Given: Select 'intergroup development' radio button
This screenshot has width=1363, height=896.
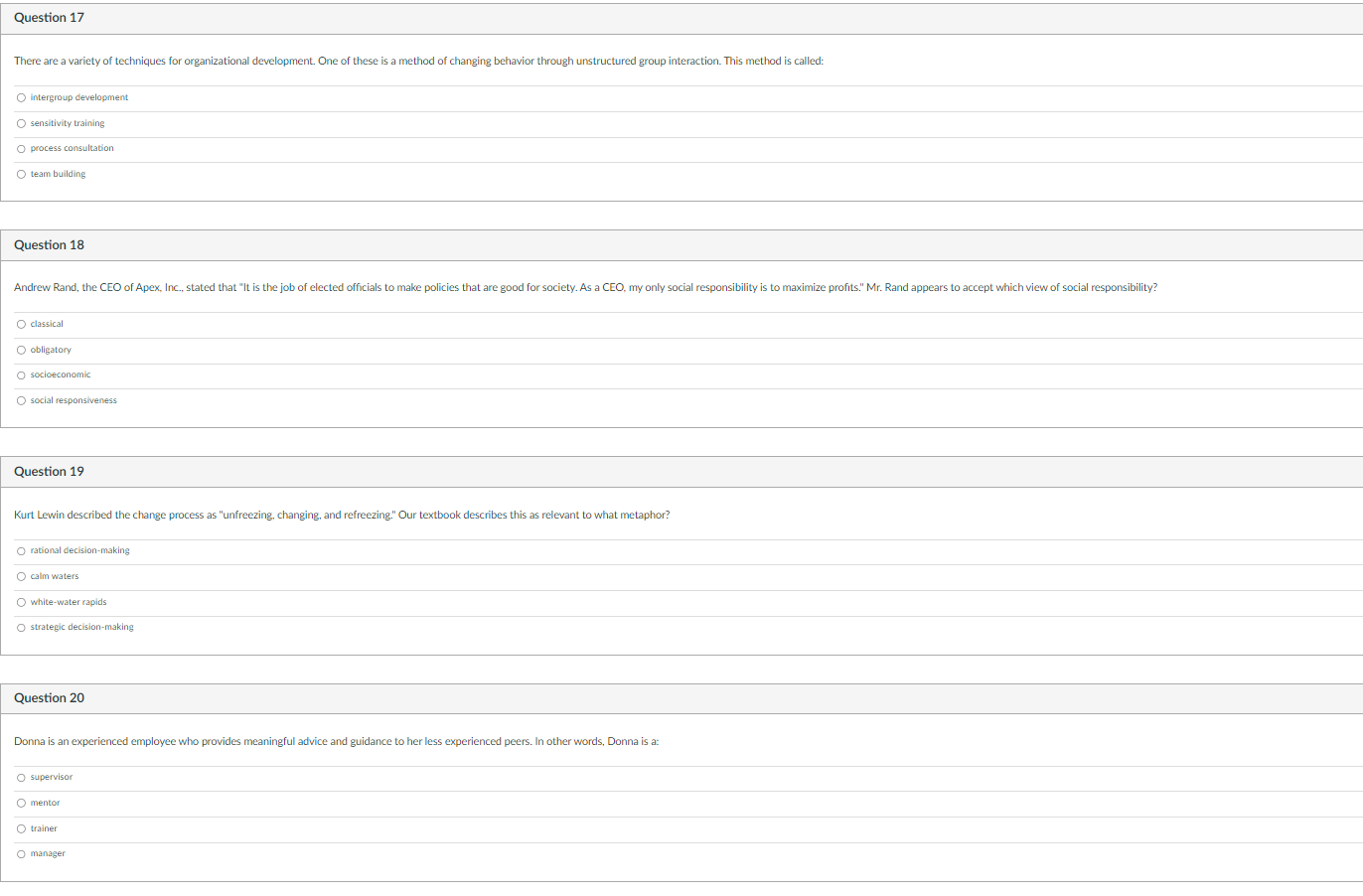Looking at the screenshot, I should click(x=21, y=97).
